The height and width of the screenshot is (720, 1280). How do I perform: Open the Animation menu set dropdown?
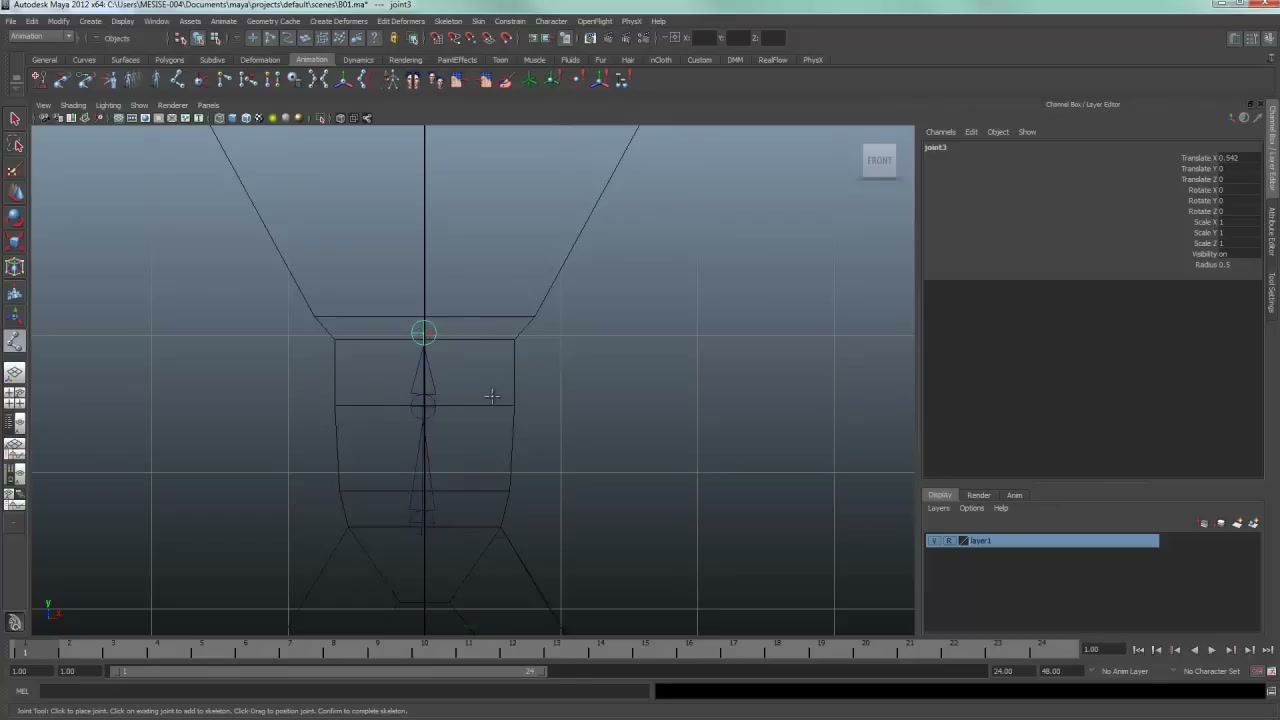[x=40, y=38]
